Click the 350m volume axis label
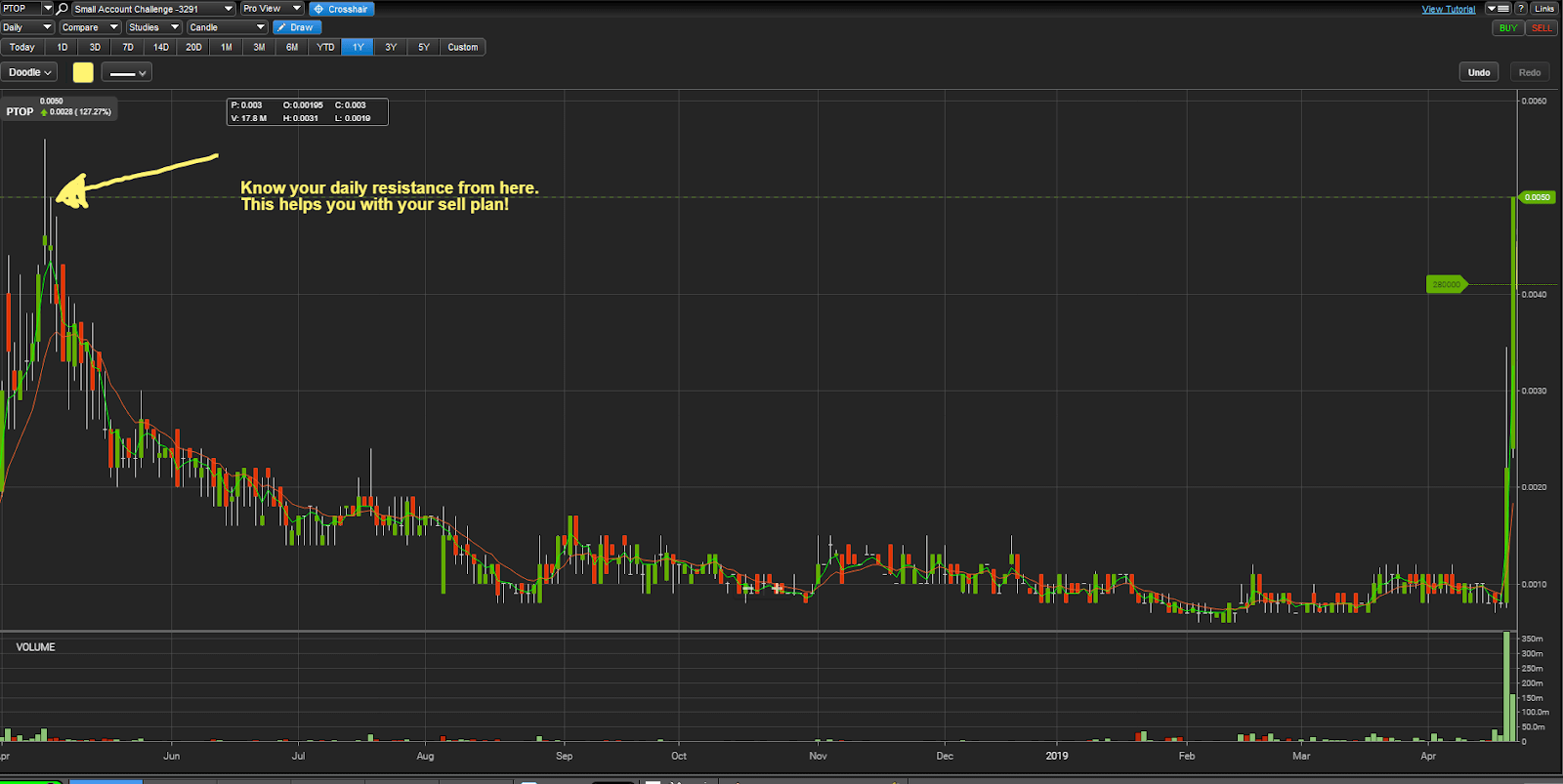 pyautogui.click(x=1532, y=639)
